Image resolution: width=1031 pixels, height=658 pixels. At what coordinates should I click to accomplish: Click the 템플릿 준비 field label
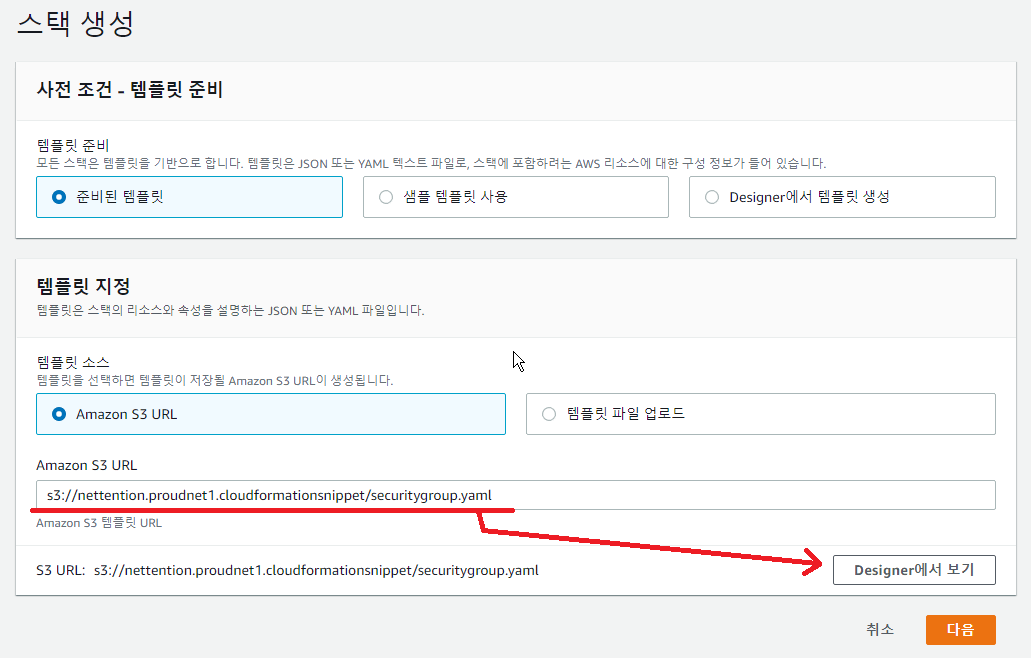tap(72, 145)
